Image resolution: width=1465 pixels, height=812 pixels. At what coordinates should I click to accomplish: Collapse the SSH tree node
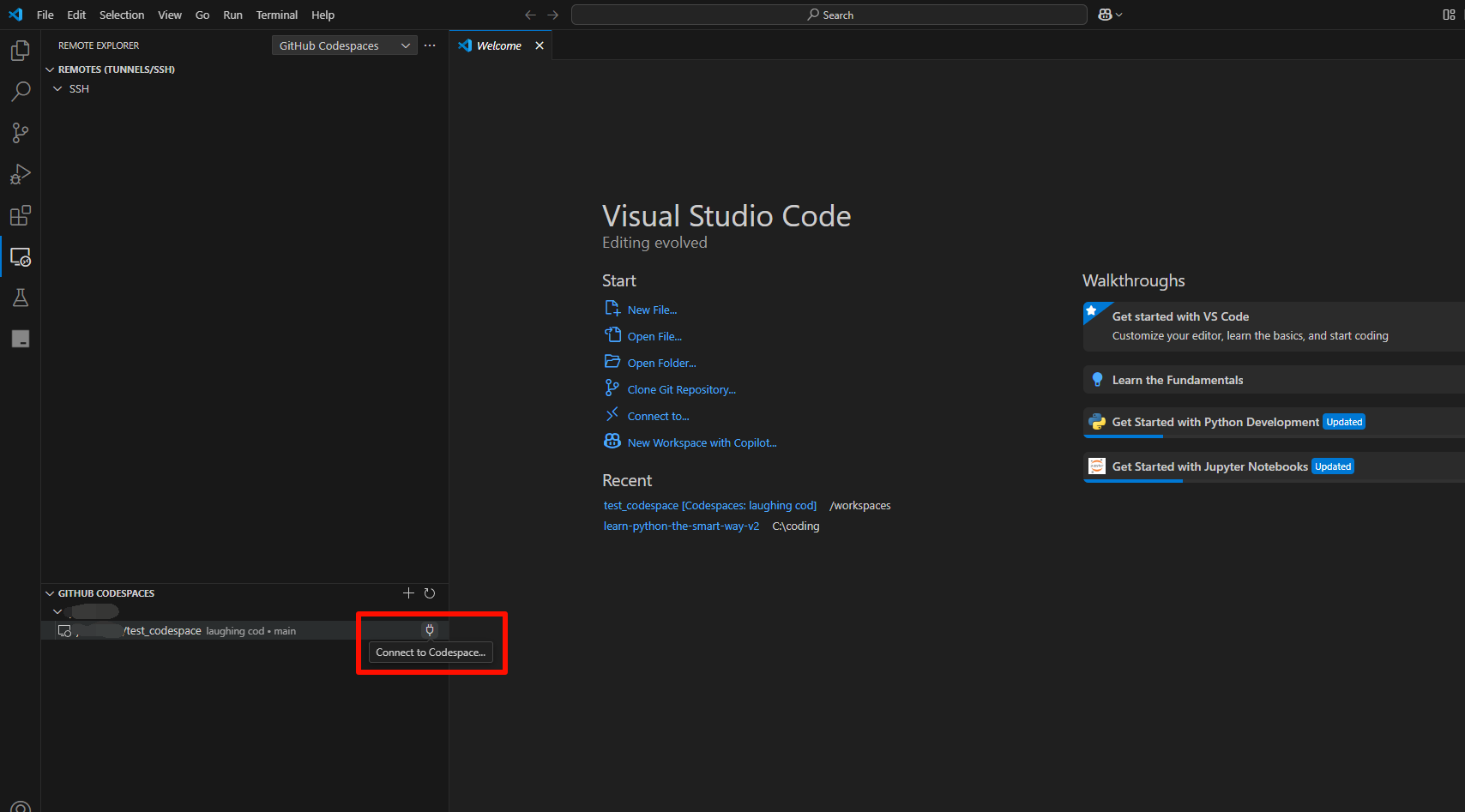pos(57,89)
